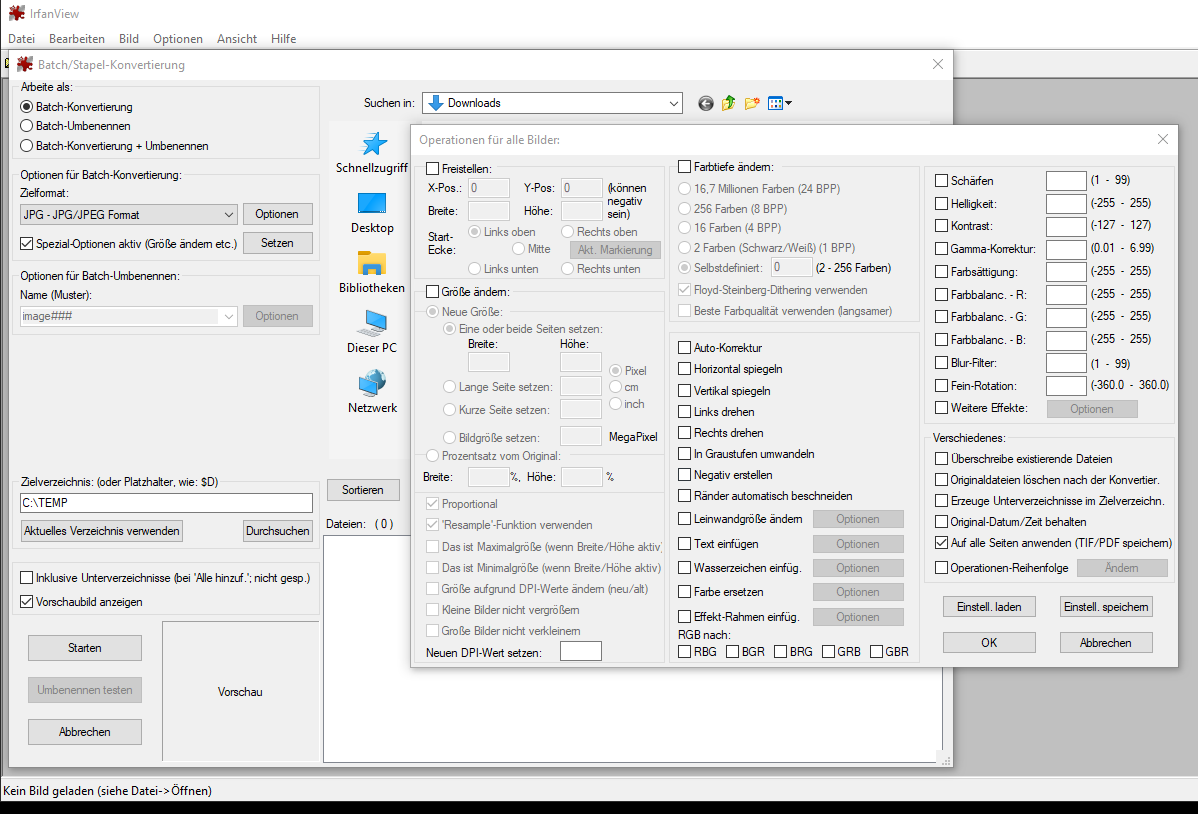The width and height of the screenshot is (1198, 814).
Task: Click the Starten button
Action: pyautogui.click(x=85, y=648)
